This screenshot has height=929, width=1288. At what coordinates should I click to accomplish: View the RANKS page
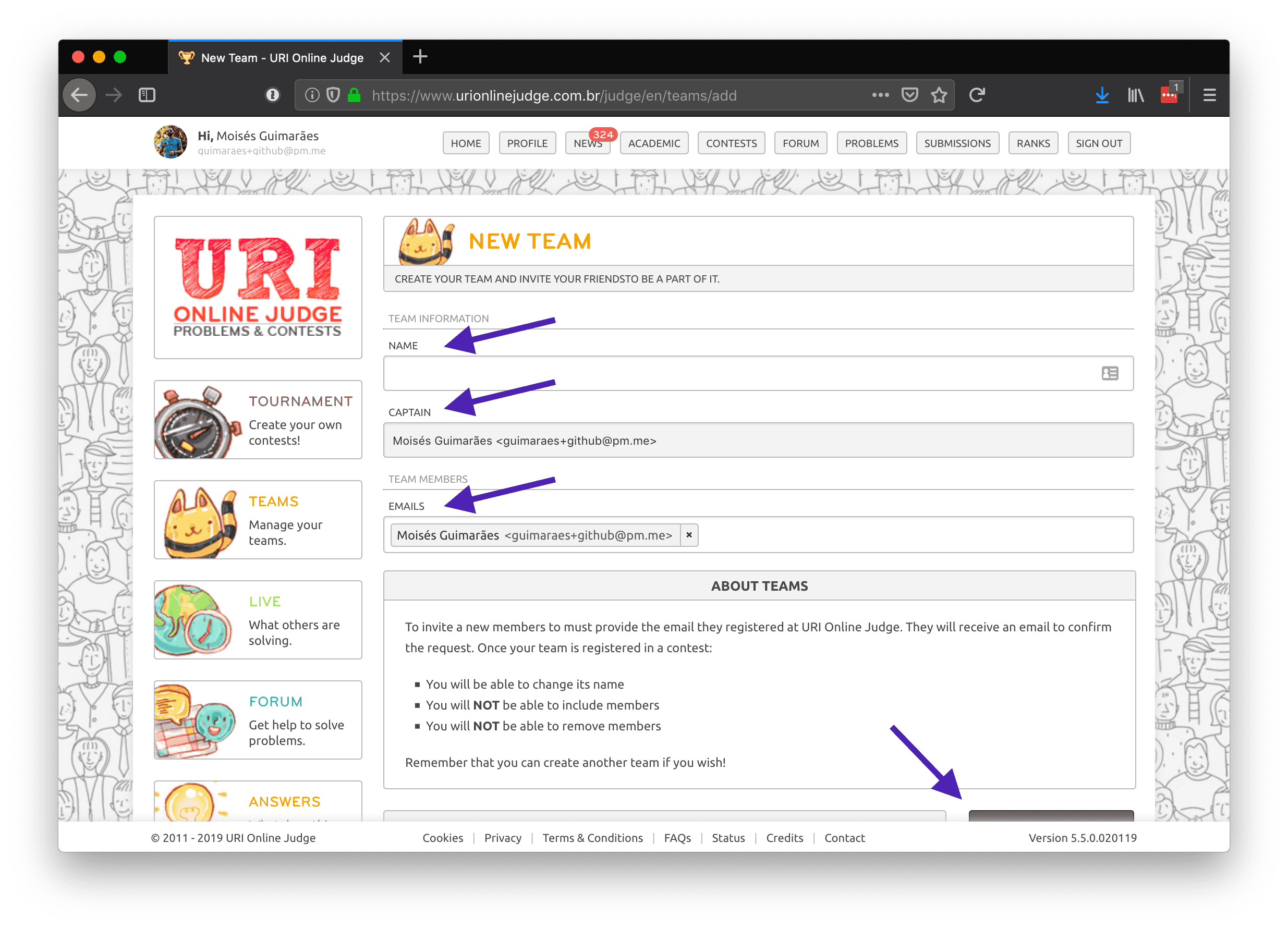pos(1032,143)
